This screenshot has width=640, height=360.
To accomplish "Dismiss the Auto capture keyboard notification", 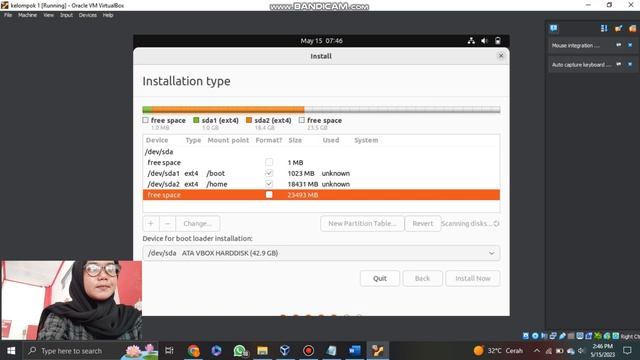I will coord(630,64).
